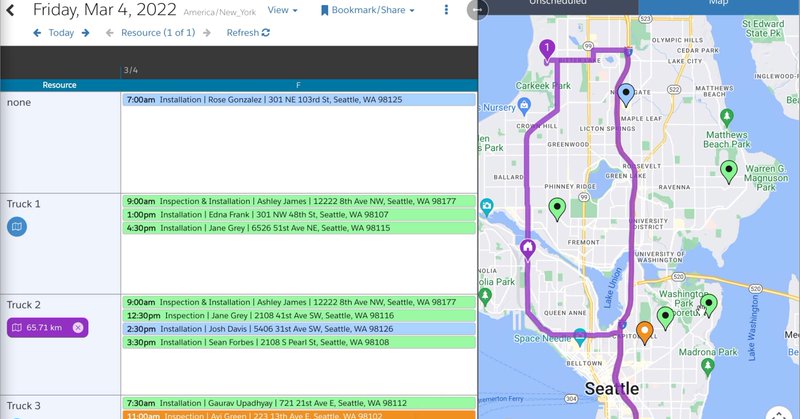Click Madrona Park marker on map
The width and height of the screenshot is (800, 419).
708,365
